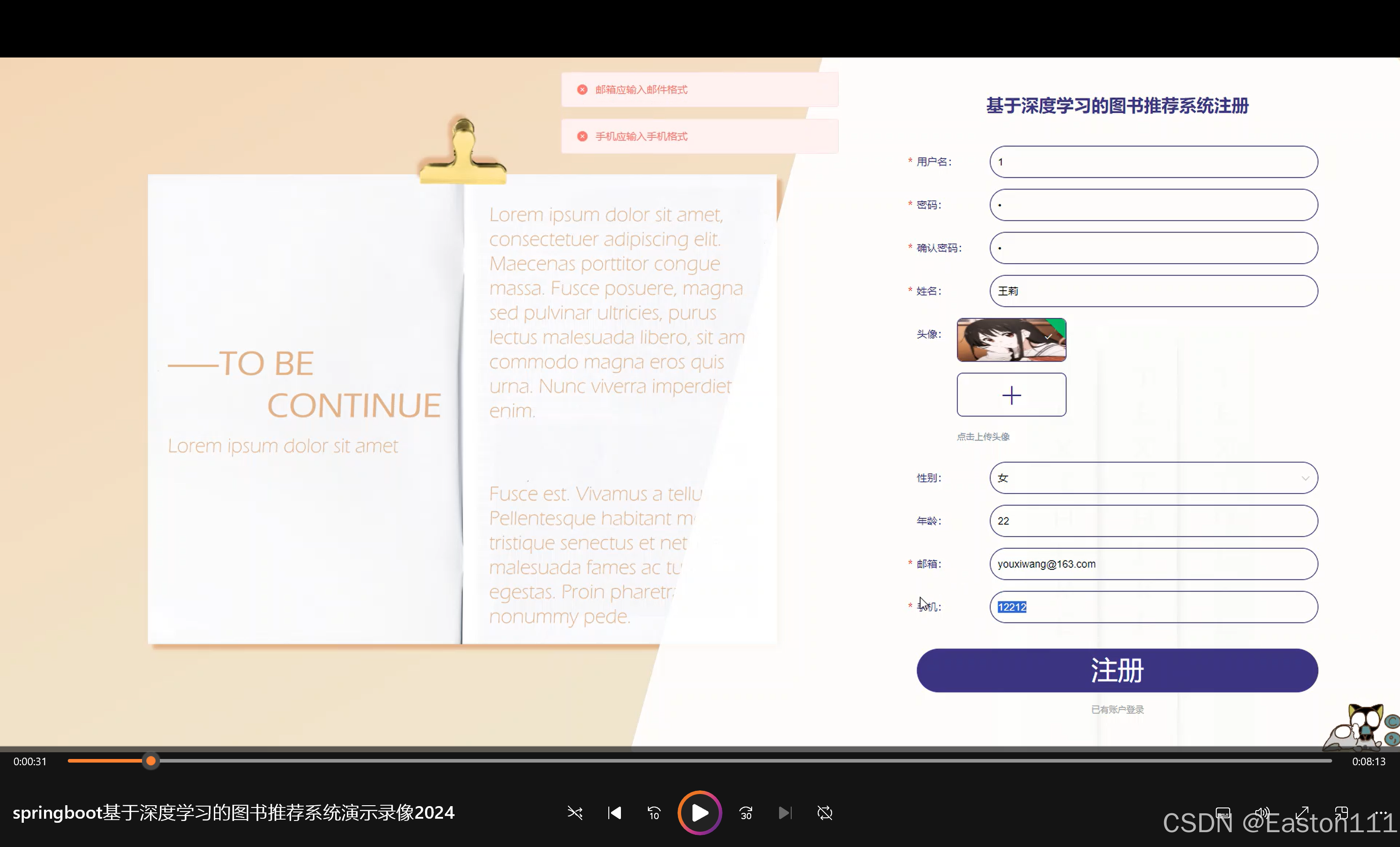1400x847 pixels.
Task: Click the plus to upload avatar
Action: pos(1011,395)
